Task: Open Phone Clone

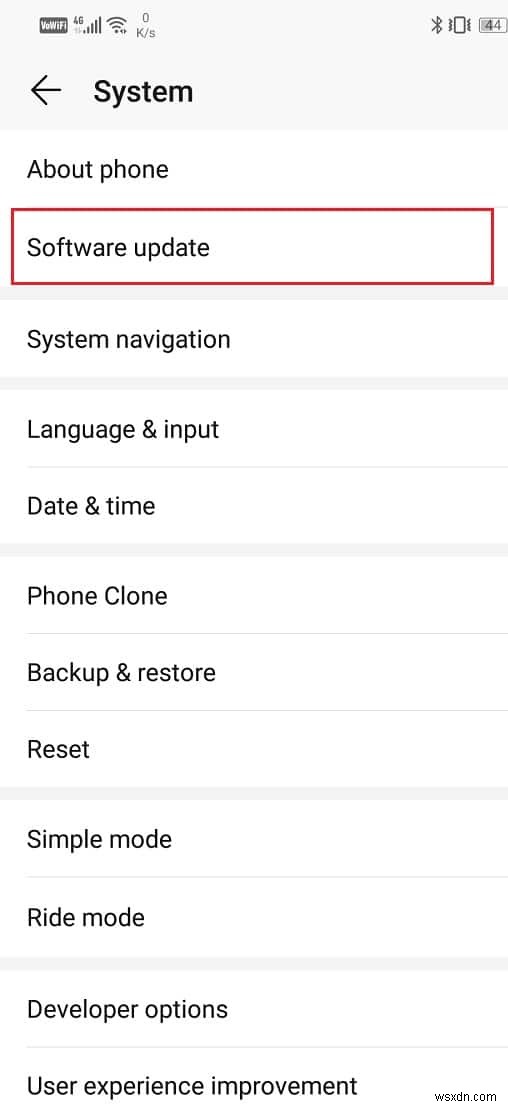Action: [254, 595]
